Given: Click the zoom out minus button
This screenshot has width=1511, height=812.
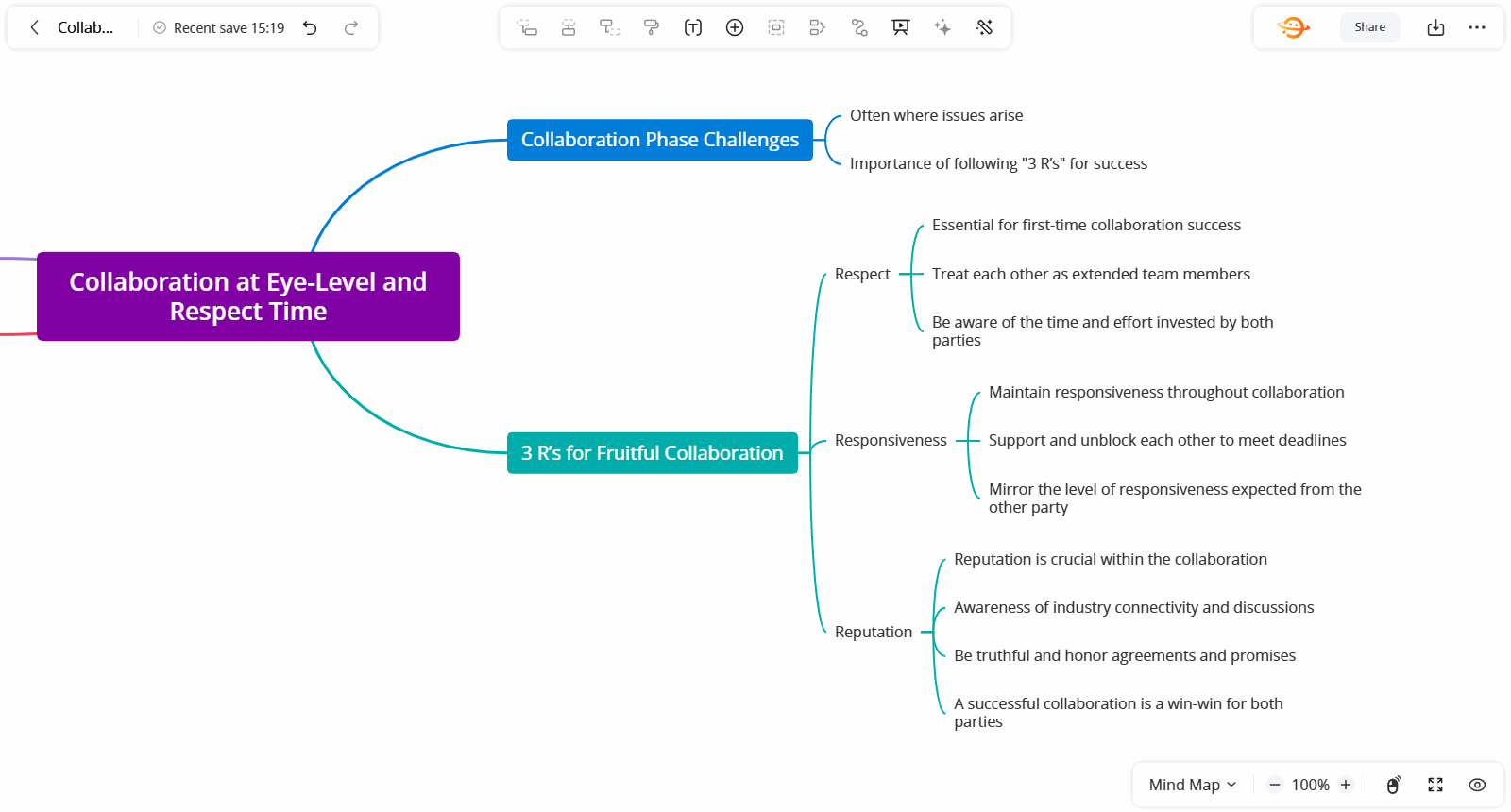Looking at the screenshot, I should click(1275, 785).
